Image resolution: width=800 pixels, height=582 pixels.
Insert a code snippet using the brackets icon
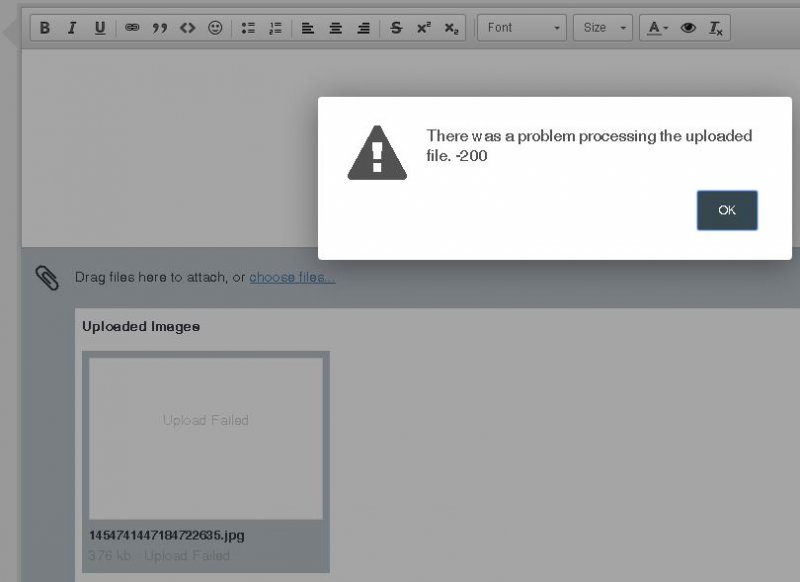click(x=187, y=28)
